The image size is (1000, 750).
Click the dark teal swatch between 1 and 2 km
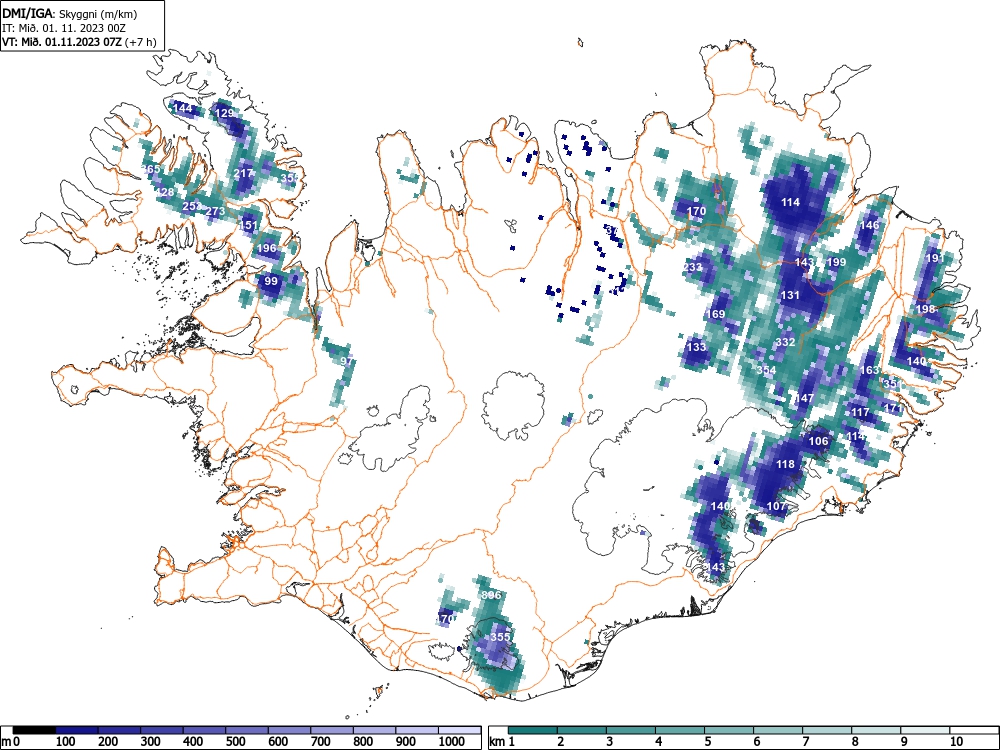pyautogui.click(x=533, y=730)
